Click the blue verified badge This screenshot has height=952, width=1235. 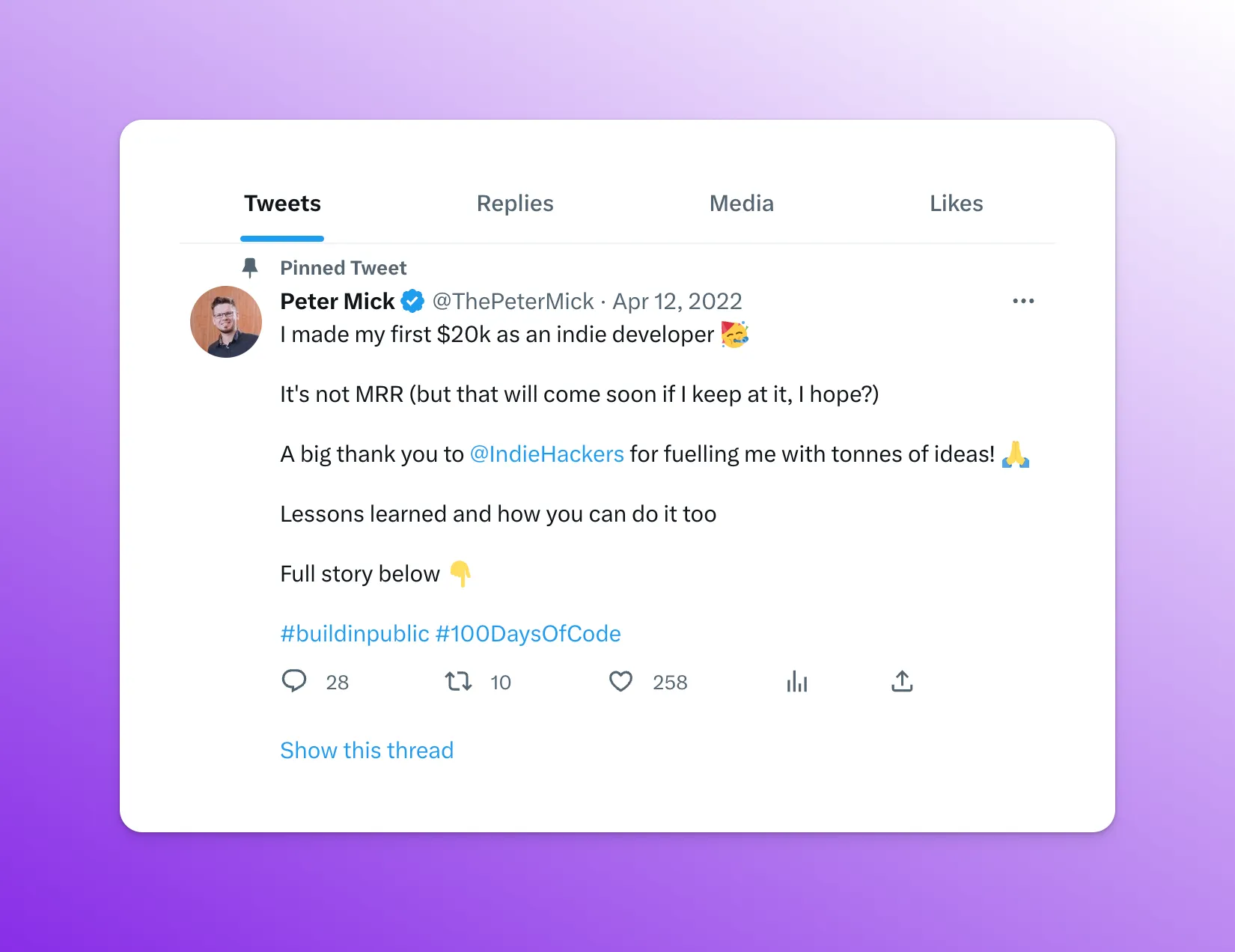click(x=412, y=301)
